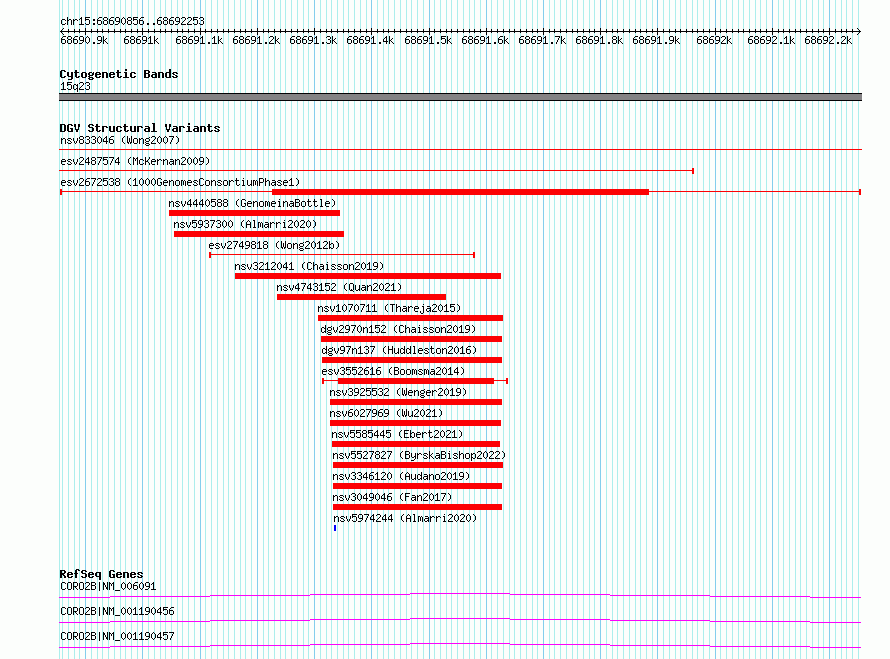Click the thin red line under esv2487574
The height and width of the screenshot is (659, 890).
(x=376, y=170)
